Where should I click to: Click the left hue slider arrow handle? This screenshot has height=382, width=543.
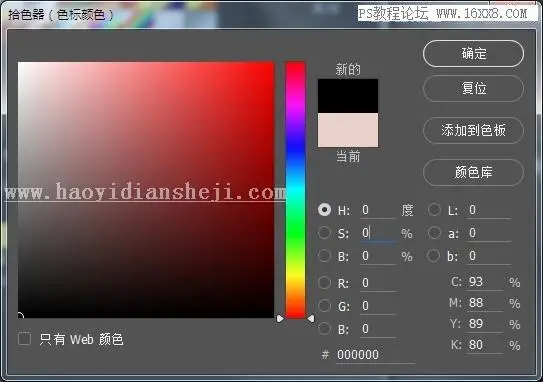coord(280,318)
